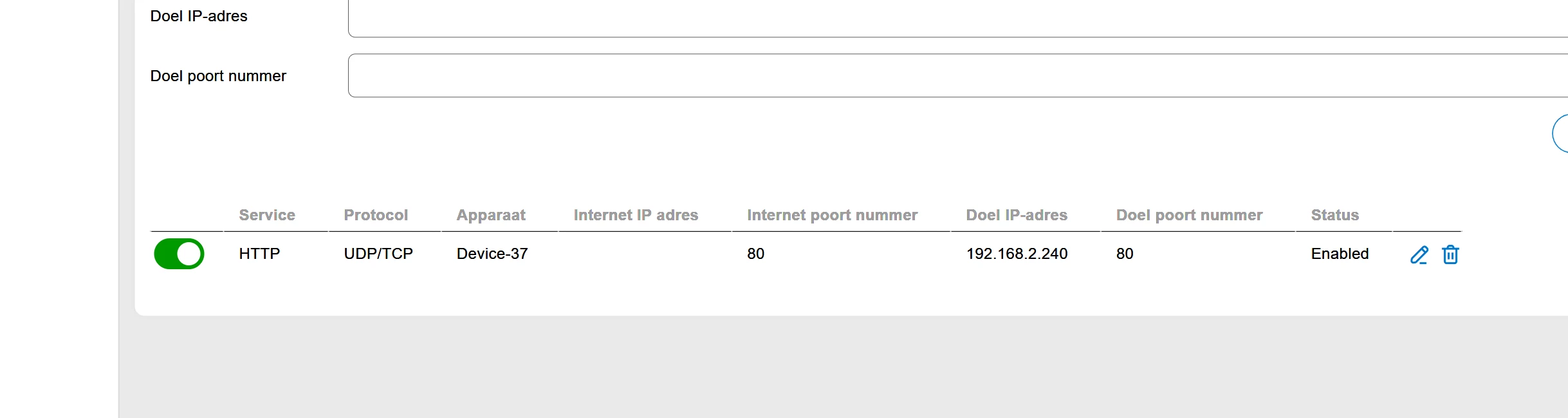
Task: Click the Enabled status text
Action: (1340, 254)
